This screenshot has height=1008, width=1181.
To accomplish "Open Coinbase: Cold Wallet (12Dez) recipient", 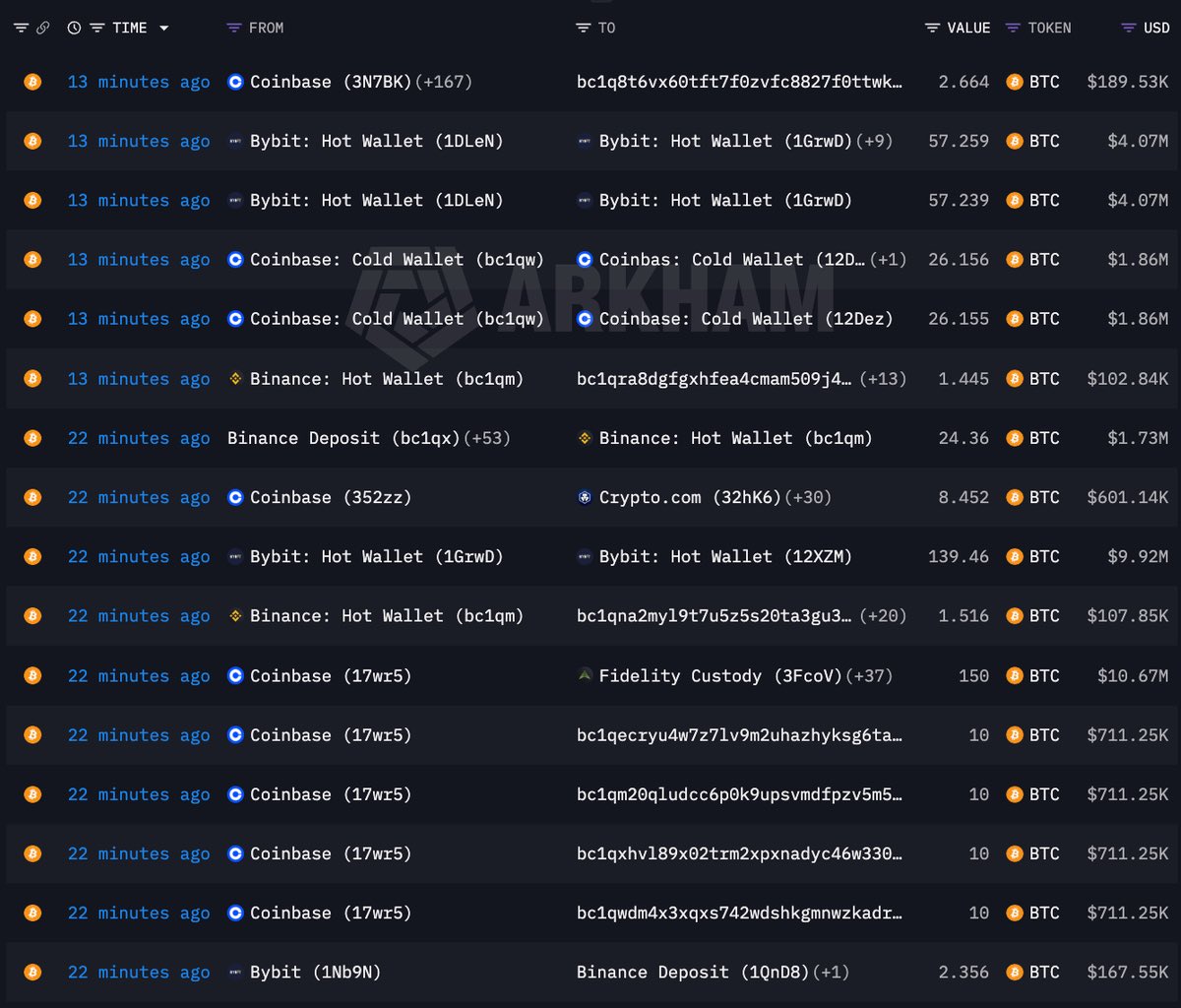I will coord(746,319).
